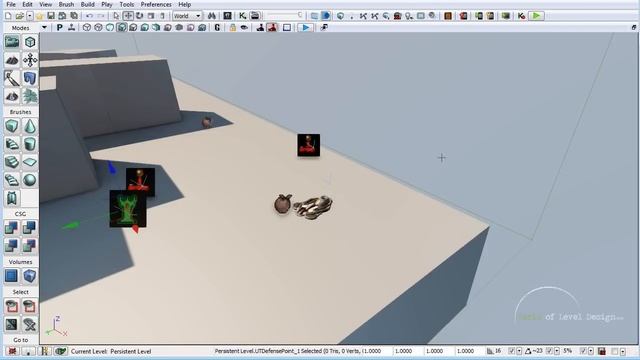Open the View menu
The height and width of the screenshot is (360, 640).
(x=45, y=4)
